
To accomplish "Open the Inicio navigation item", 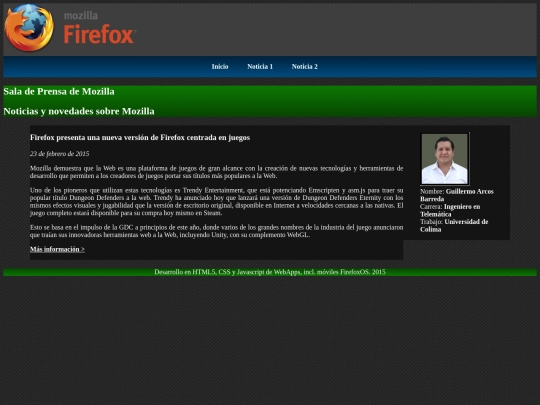I will click(x=220, y=66).
